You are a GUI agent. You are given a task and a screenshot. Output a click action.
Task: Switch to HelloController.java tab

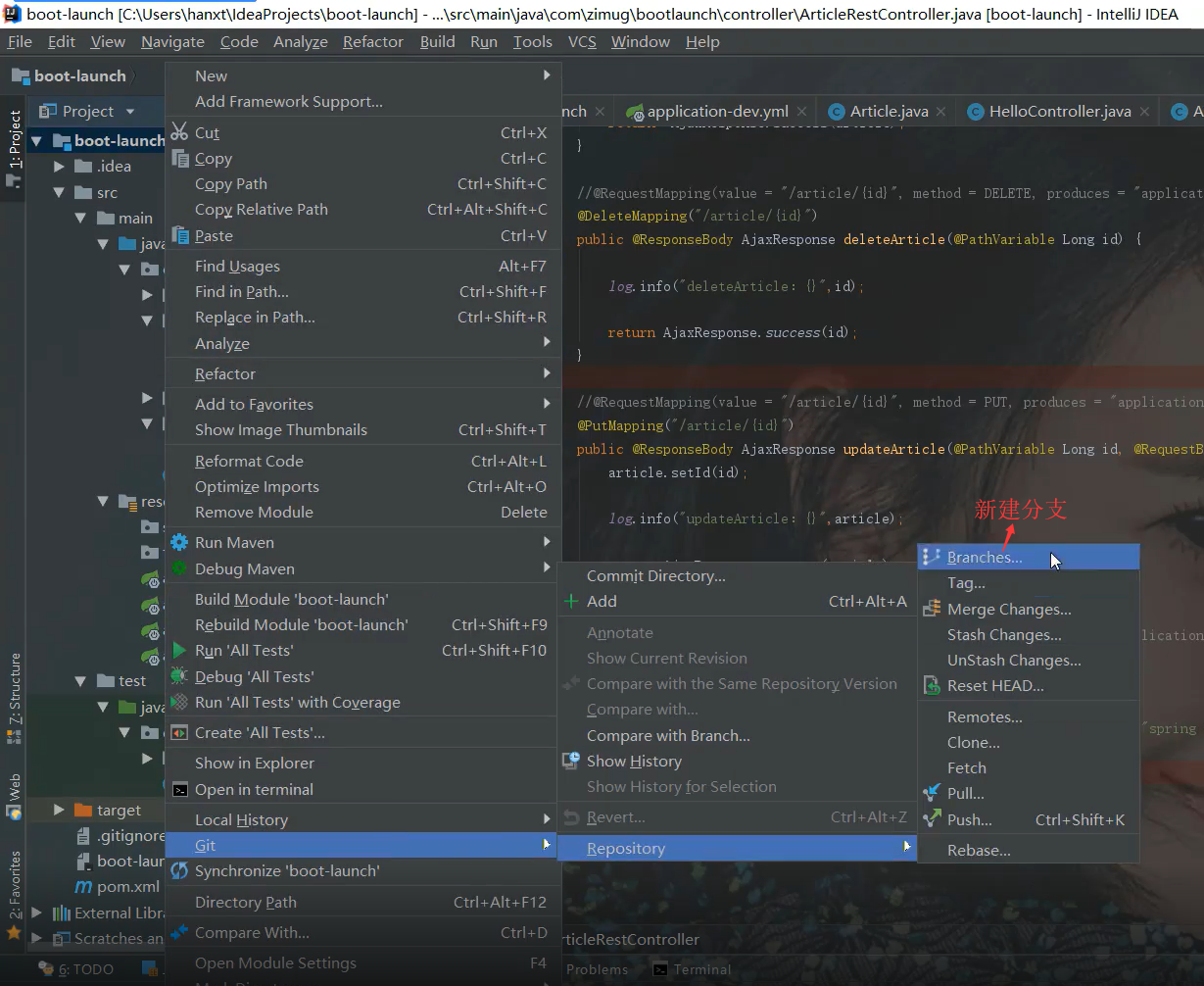tap(1060, 111)
